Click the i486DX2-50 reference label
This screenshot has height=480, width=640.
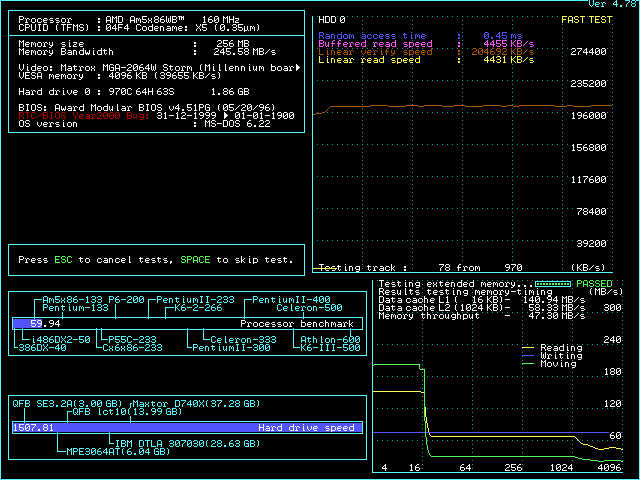60,340
